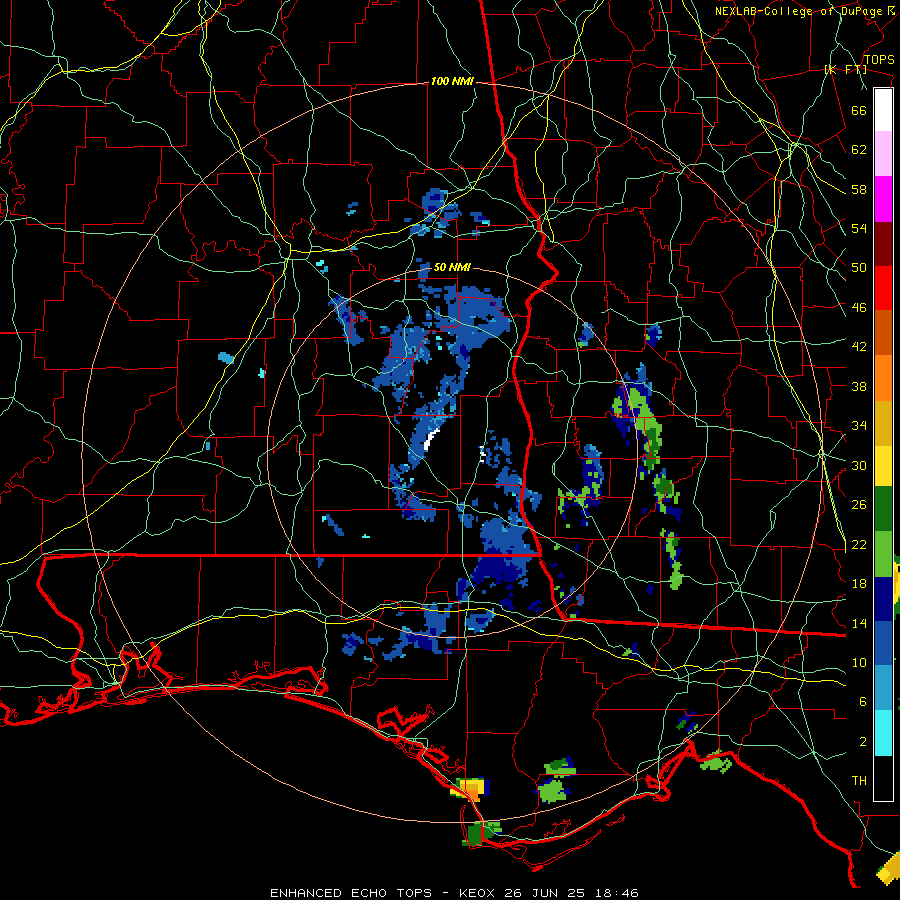The image size is (900, 900).
Task: Click the light pink legend swatch
Action: click(883, 154)
